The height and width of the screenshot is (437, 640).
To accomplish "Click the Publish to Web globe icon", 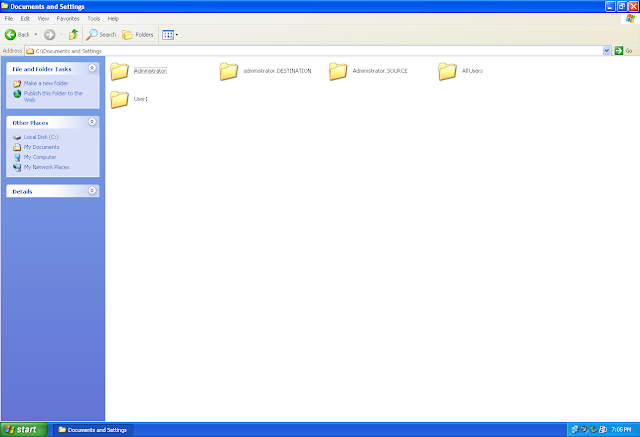I will coord(17,94).
